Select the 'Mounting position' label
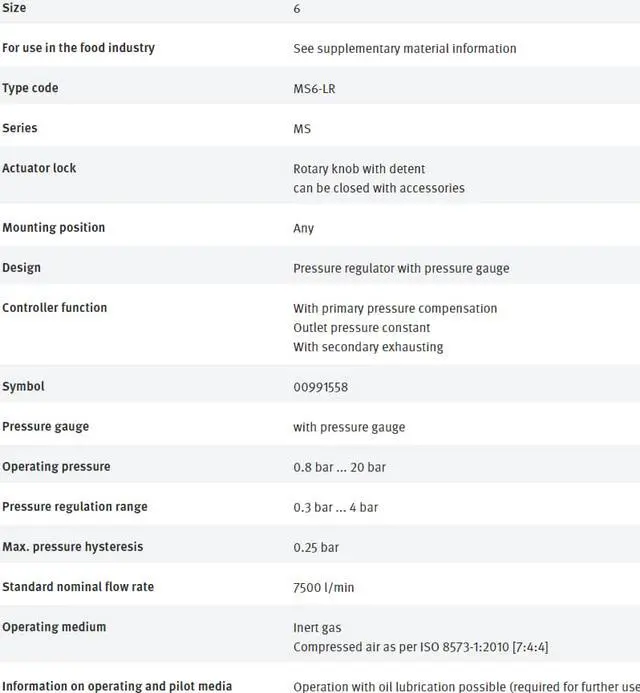 pyautogui.click(x=53, y=227)
